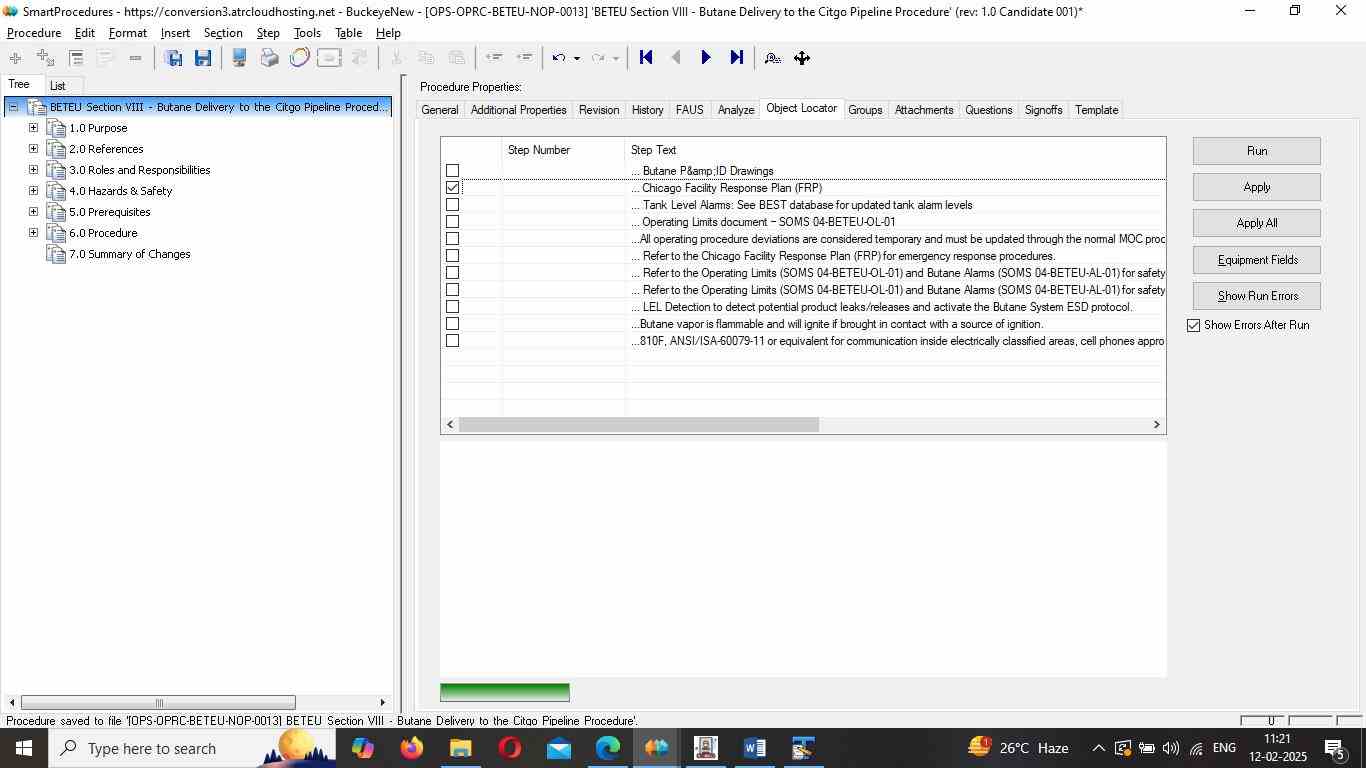Open the Section menu
This screenshot has height=768, width=1366.
click(x=223, y=33)
